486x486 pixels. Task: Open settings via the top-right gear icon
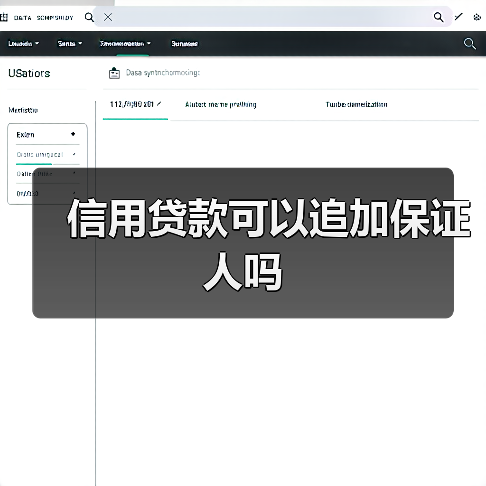pos(477,17)
